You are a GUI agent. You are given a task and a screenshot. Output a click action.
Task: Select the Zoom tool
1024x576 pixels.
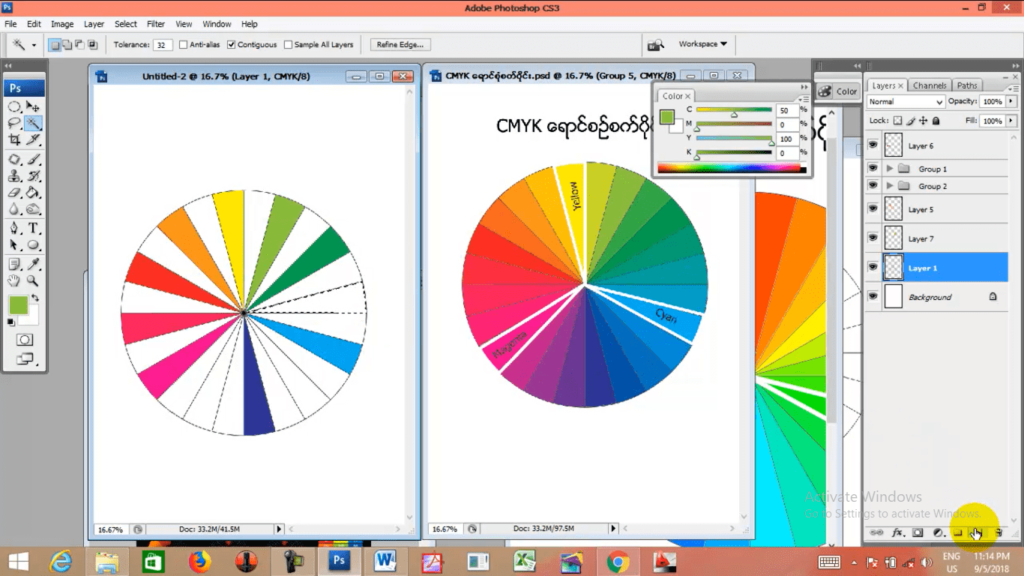pyautogui.click(x=33, y=281)
